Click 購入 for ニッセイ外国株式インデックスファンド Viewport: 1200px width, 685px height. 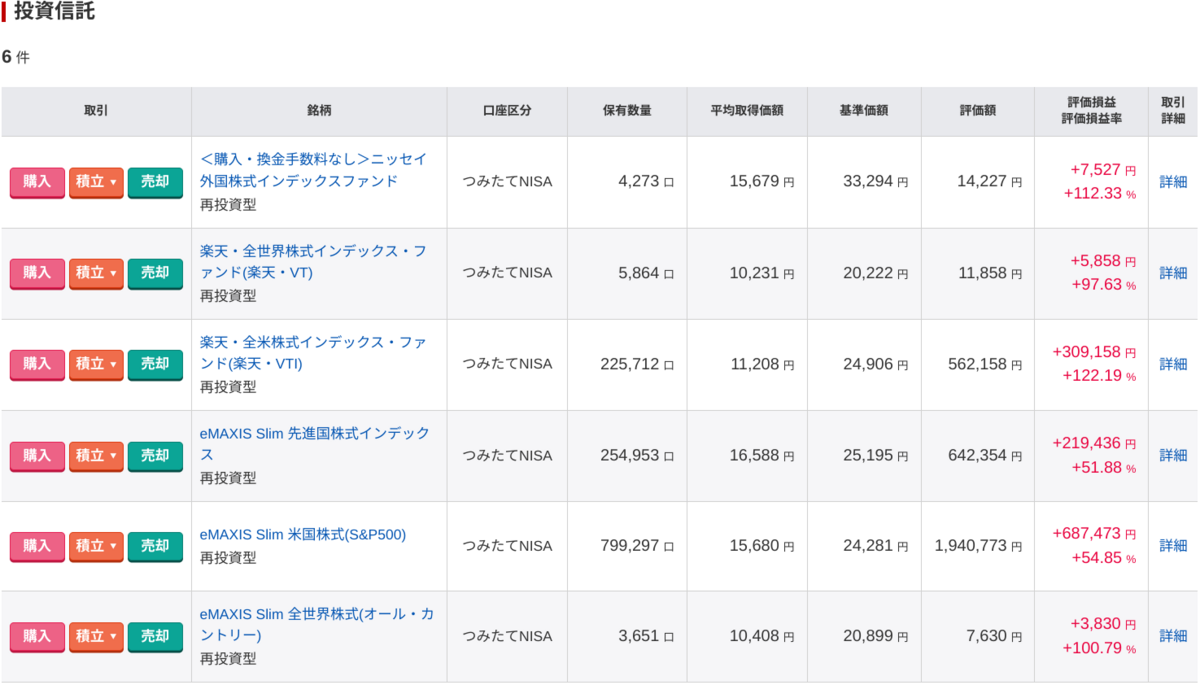coord(37,182)
